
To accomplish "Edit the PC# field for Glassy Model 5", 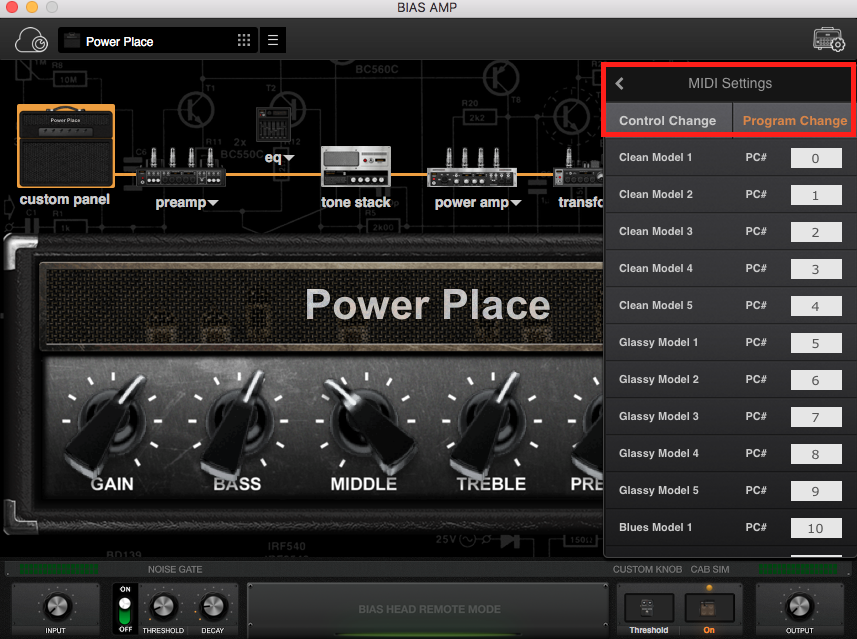I will pyautogui.click(x=816, y=491).
